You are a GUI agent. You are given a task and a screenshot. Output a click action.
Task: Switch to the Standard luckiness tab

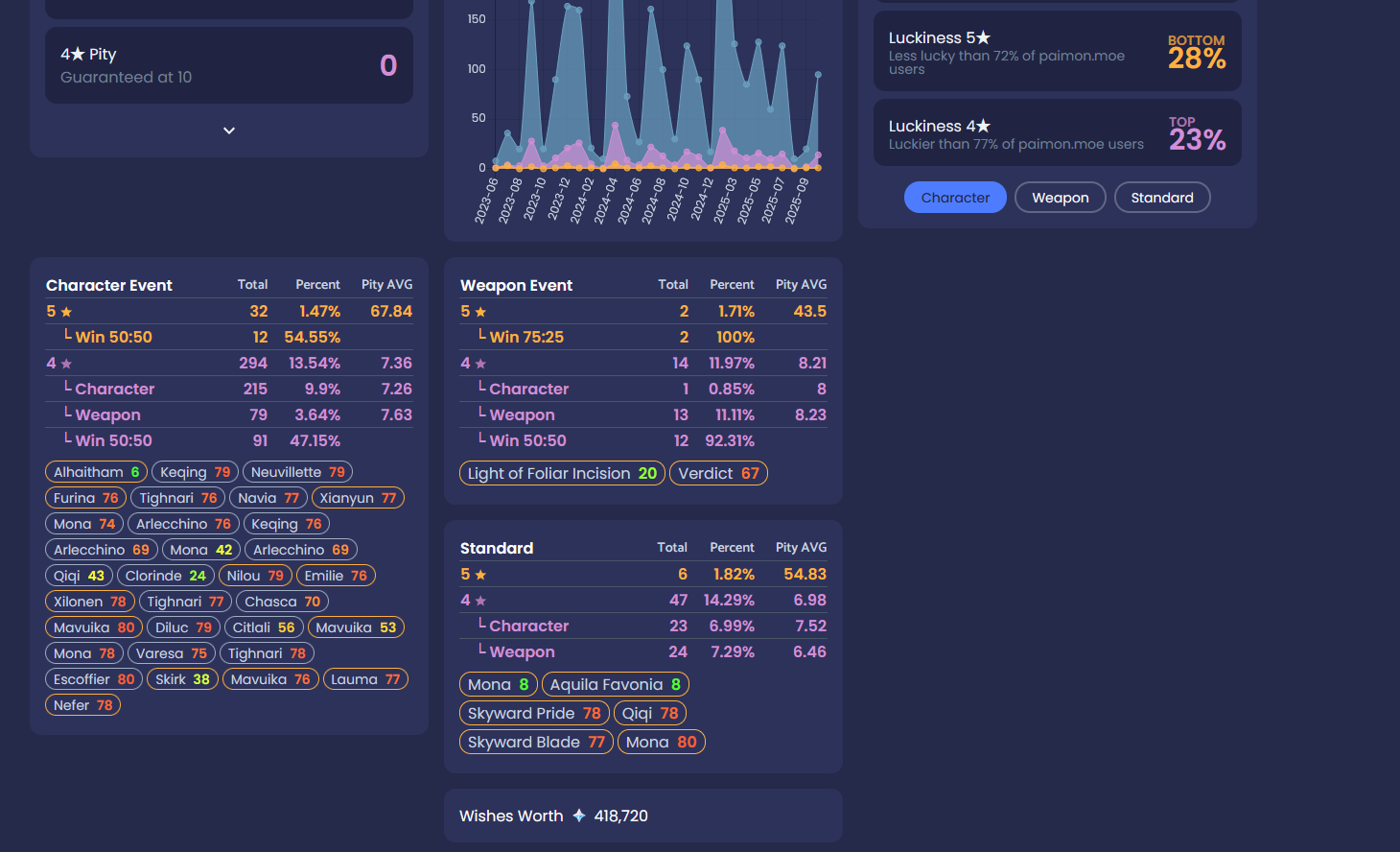point(1162,198)
